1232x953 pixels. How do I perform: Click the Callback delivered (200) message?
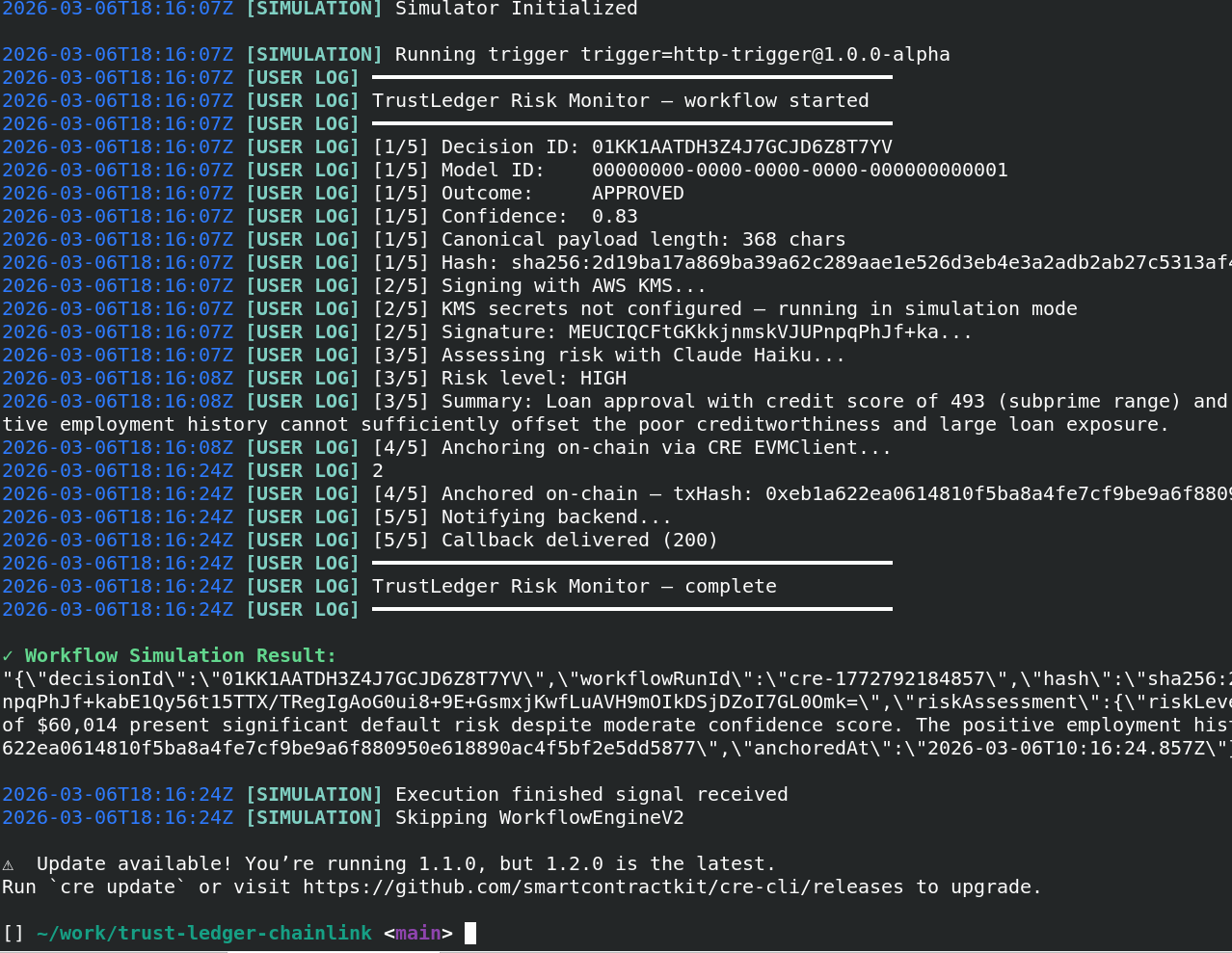pos(579,541)
